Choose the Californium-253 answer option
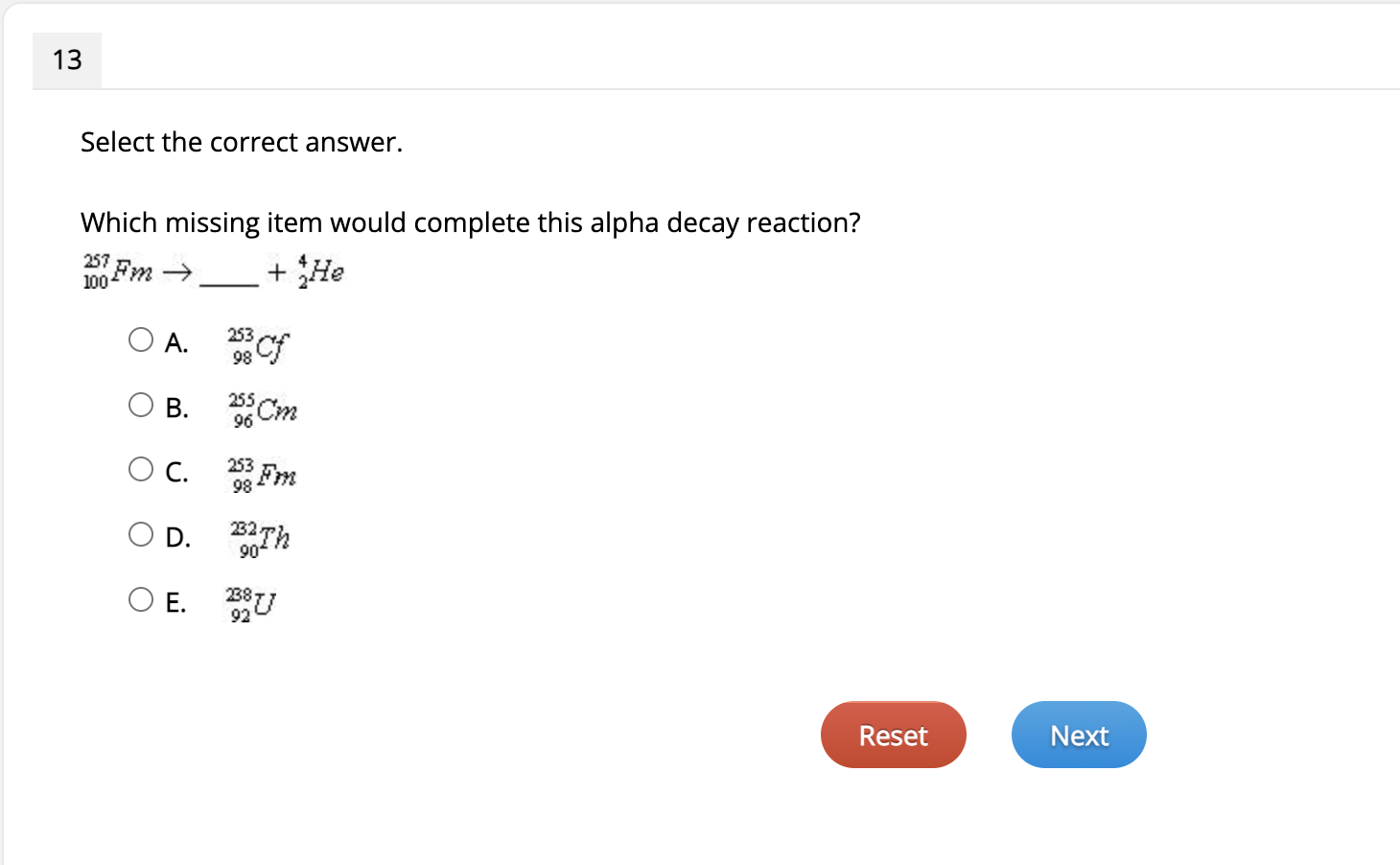 pos(259,345)
